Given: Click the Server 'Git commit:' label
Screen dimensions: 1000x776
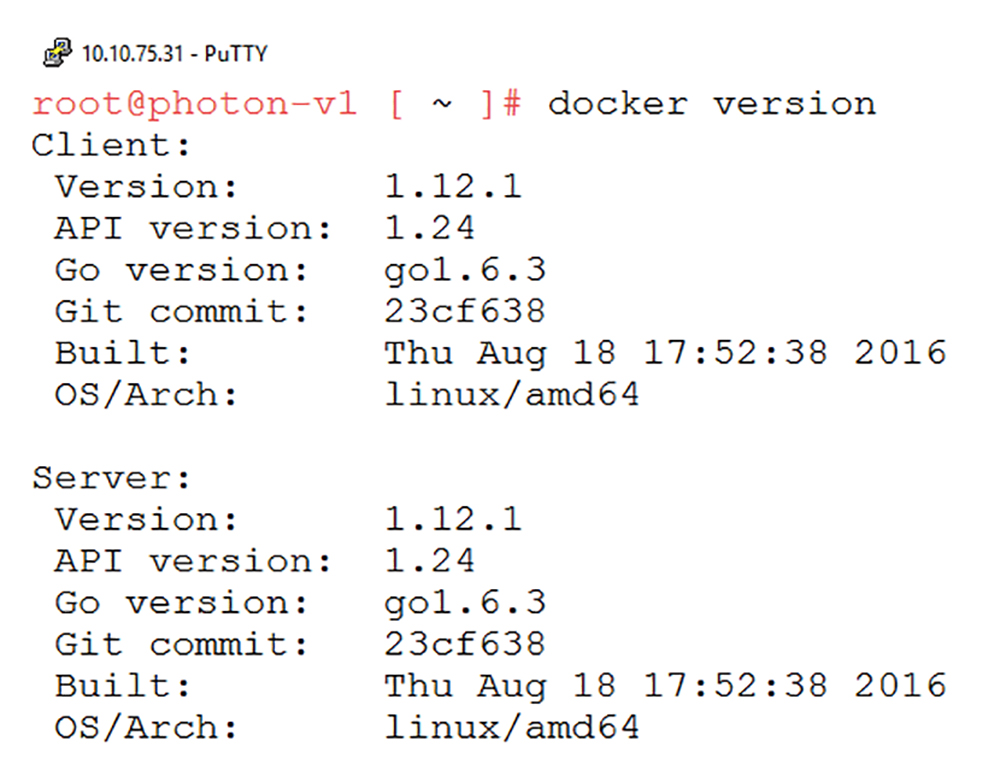Looking at the screenshot, I should (x=182, y=644).
